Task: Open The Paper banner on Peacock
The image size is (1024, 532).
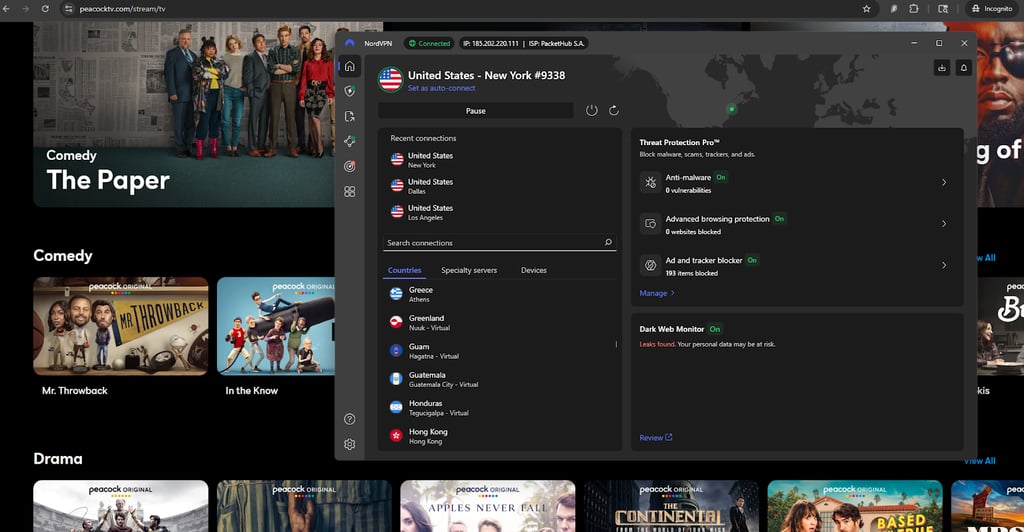Action: point(184,114)
